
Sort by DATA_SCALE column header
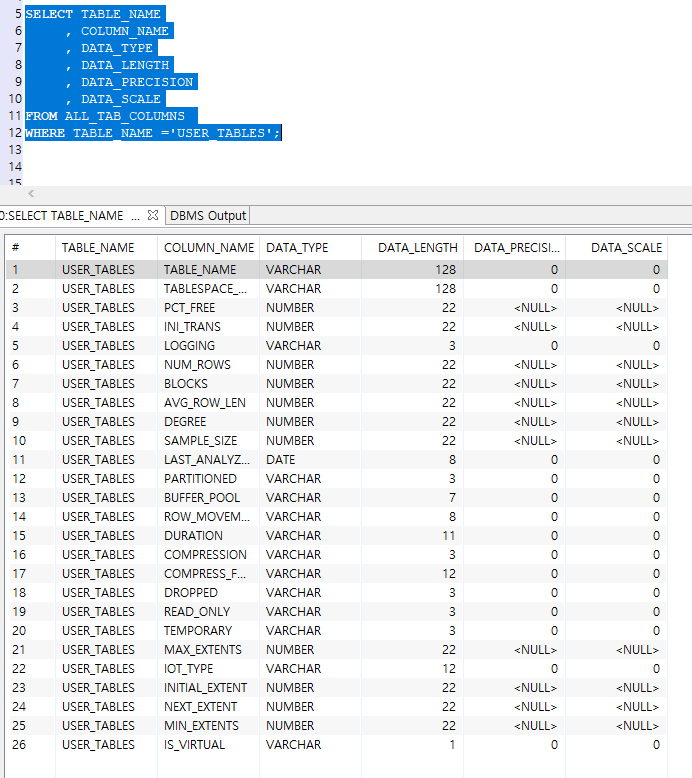point(627,248)
